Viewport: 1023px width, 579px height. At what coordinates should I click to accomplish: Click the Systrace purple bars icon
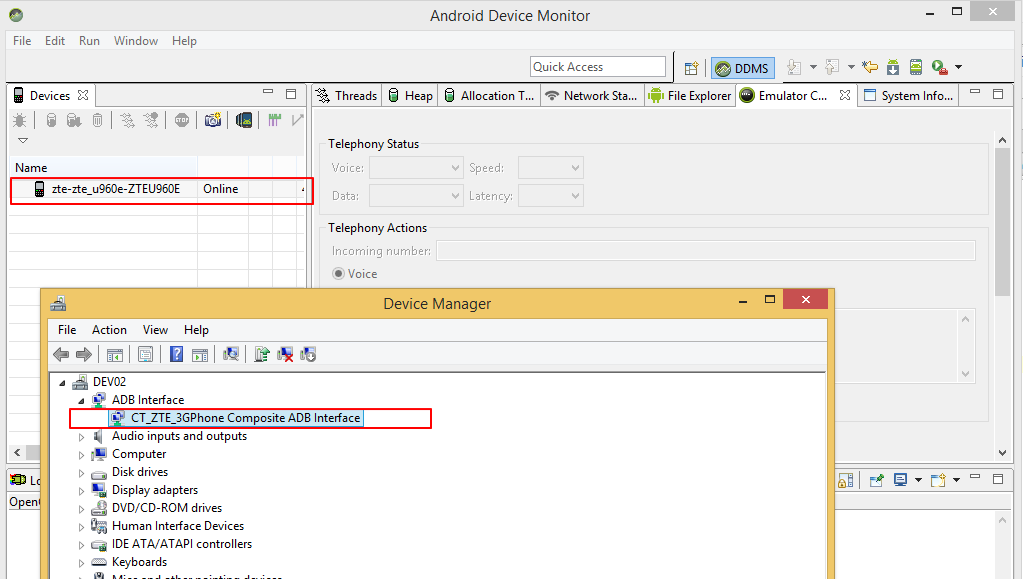[x=275, y=120]
